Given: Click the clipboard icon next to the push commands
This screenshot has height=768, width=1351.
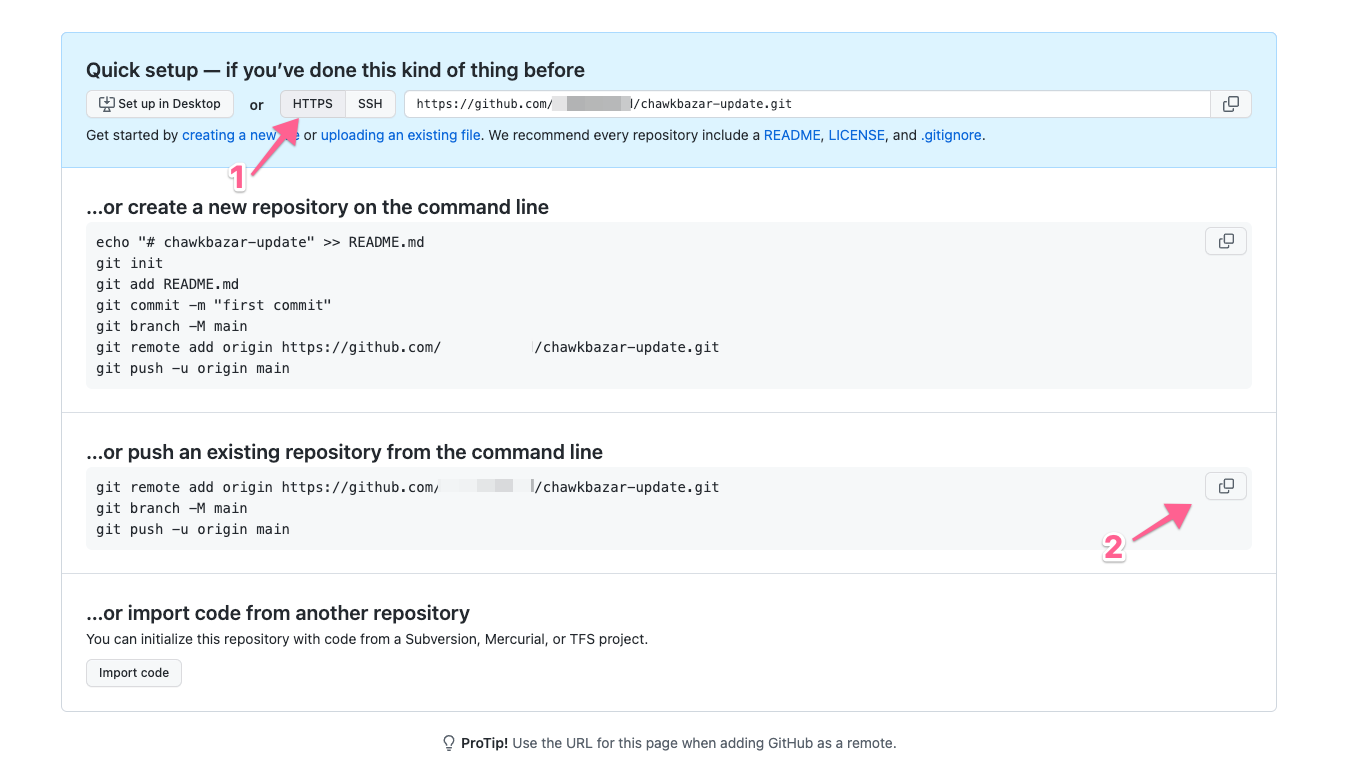Looking at the screenshot, I should [1225, 486].
